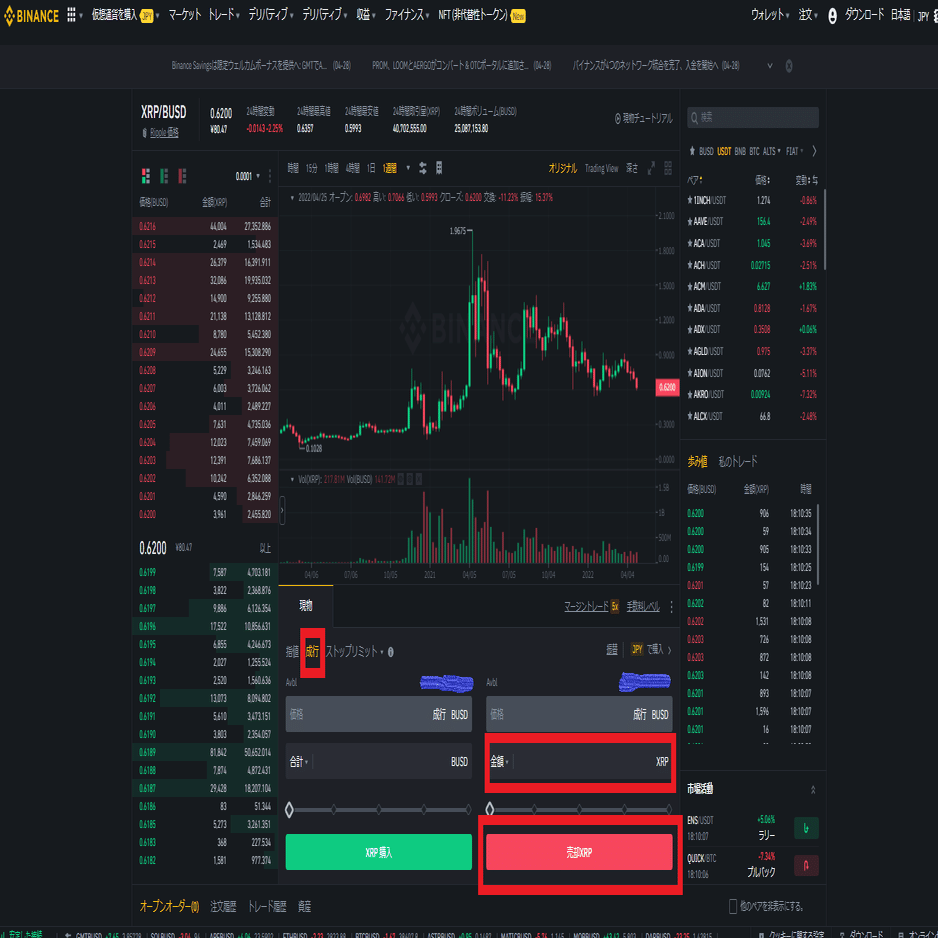Select the sell-only order book view icon

[182, 176]
